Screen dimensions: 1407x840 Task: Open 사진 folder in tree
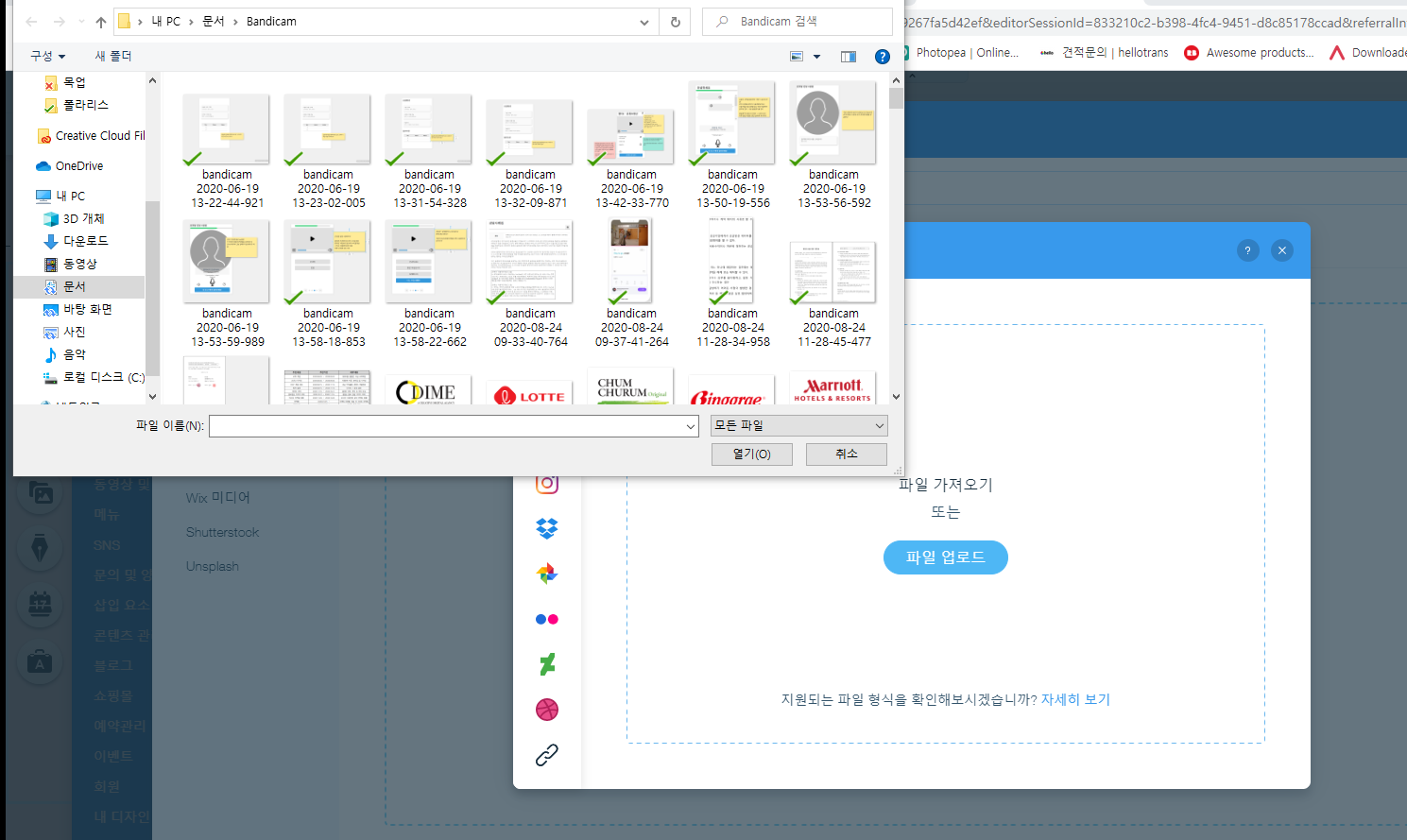[65, 333]
